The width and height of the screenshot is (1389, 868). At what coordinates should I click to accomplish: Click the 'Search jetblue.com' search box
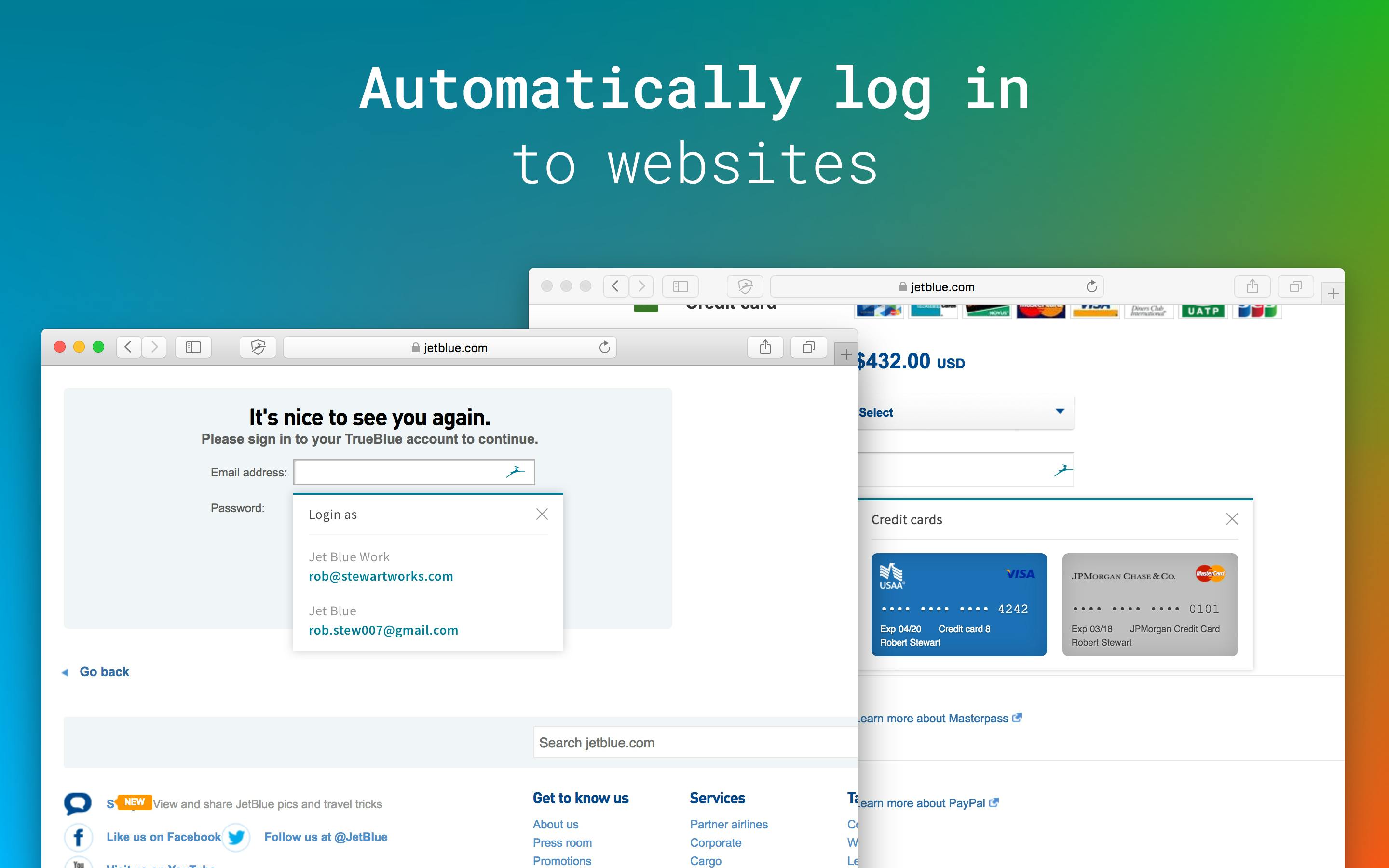point(695,742)
